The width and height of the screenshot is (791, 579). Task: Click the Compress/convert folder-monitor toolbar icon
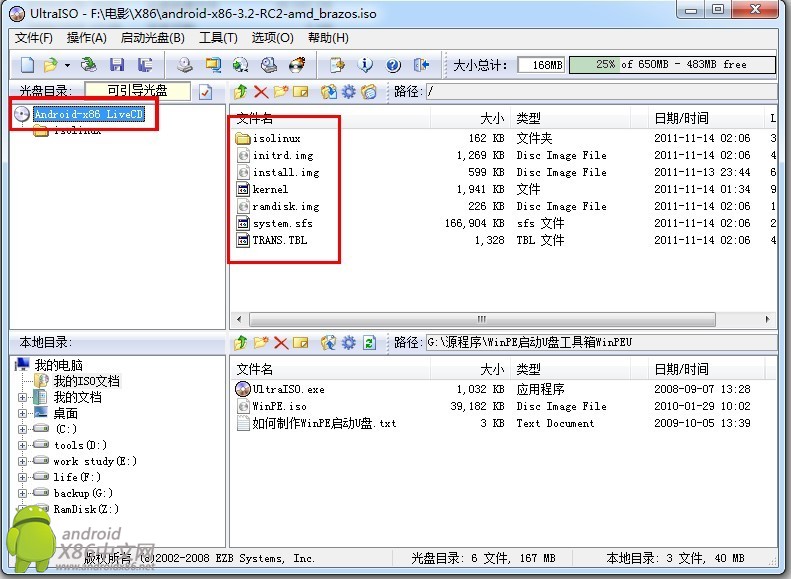[x=213, y=65]
